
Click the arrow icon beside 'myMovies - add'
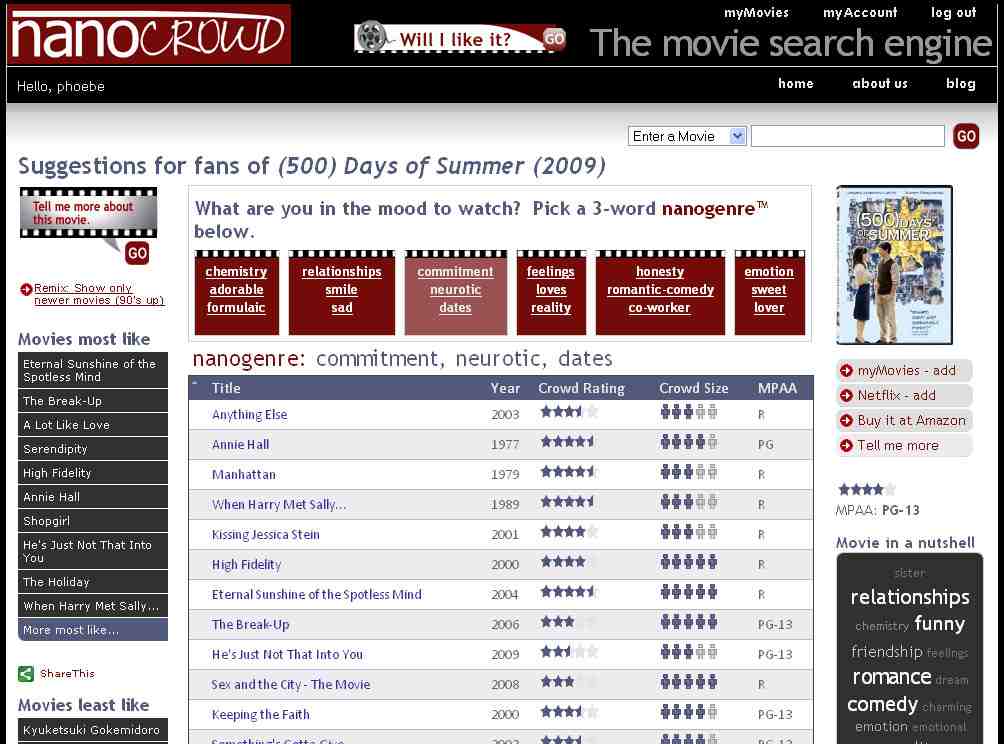click(846, 371)
